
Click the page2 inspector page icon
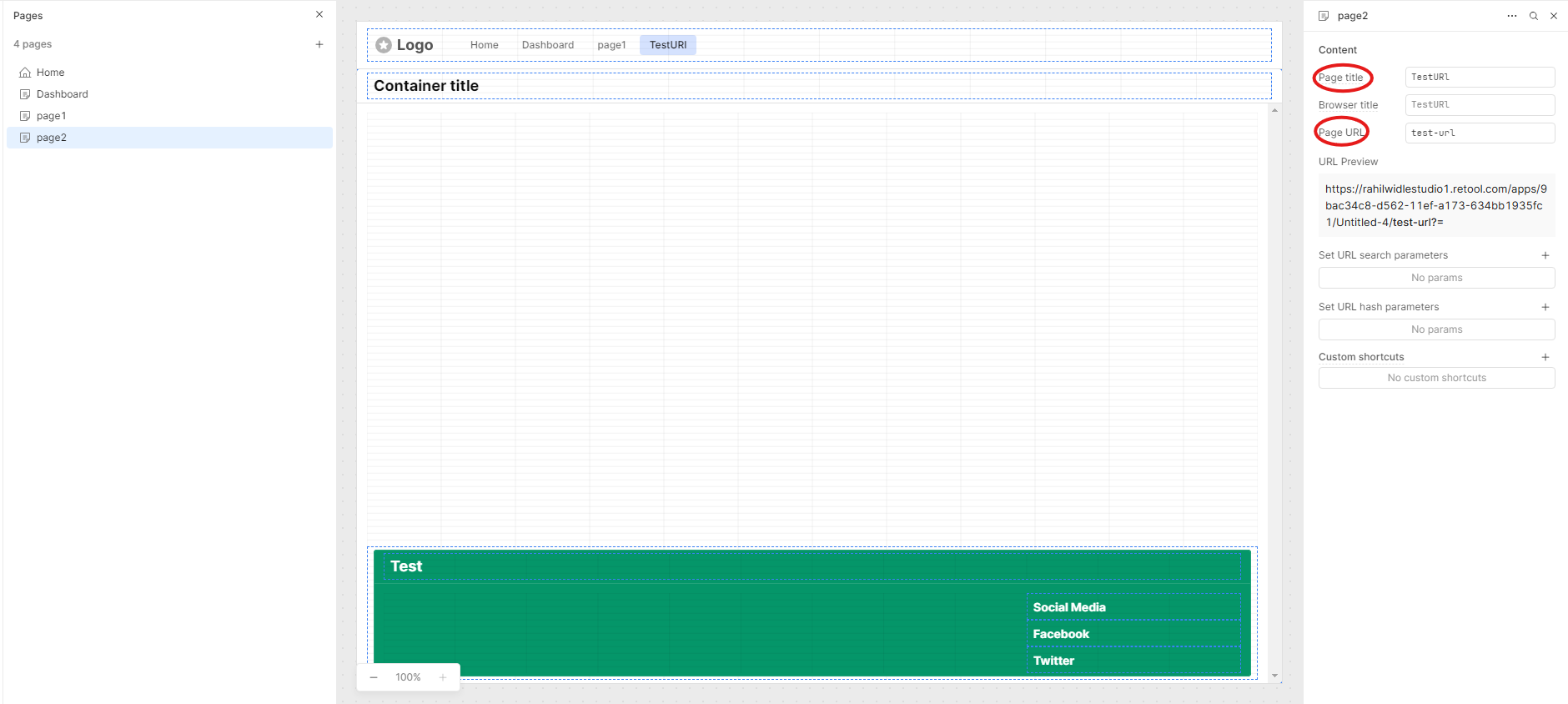click(x=1324, y=16)
